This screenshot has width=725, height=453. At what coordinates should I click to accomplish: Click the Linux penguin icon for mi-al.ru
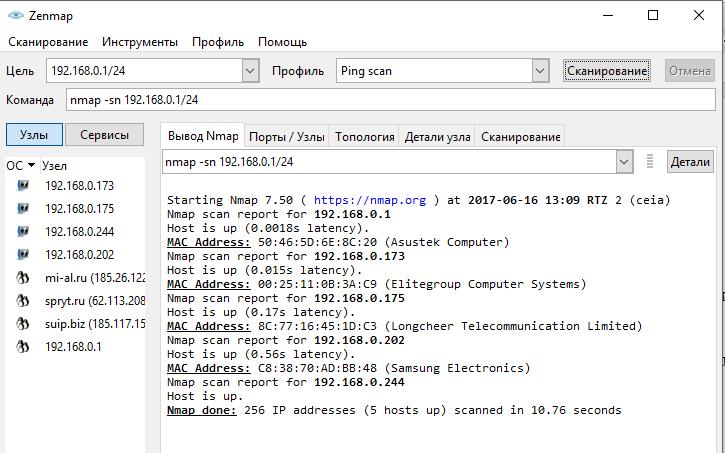[x=22, y=278]
